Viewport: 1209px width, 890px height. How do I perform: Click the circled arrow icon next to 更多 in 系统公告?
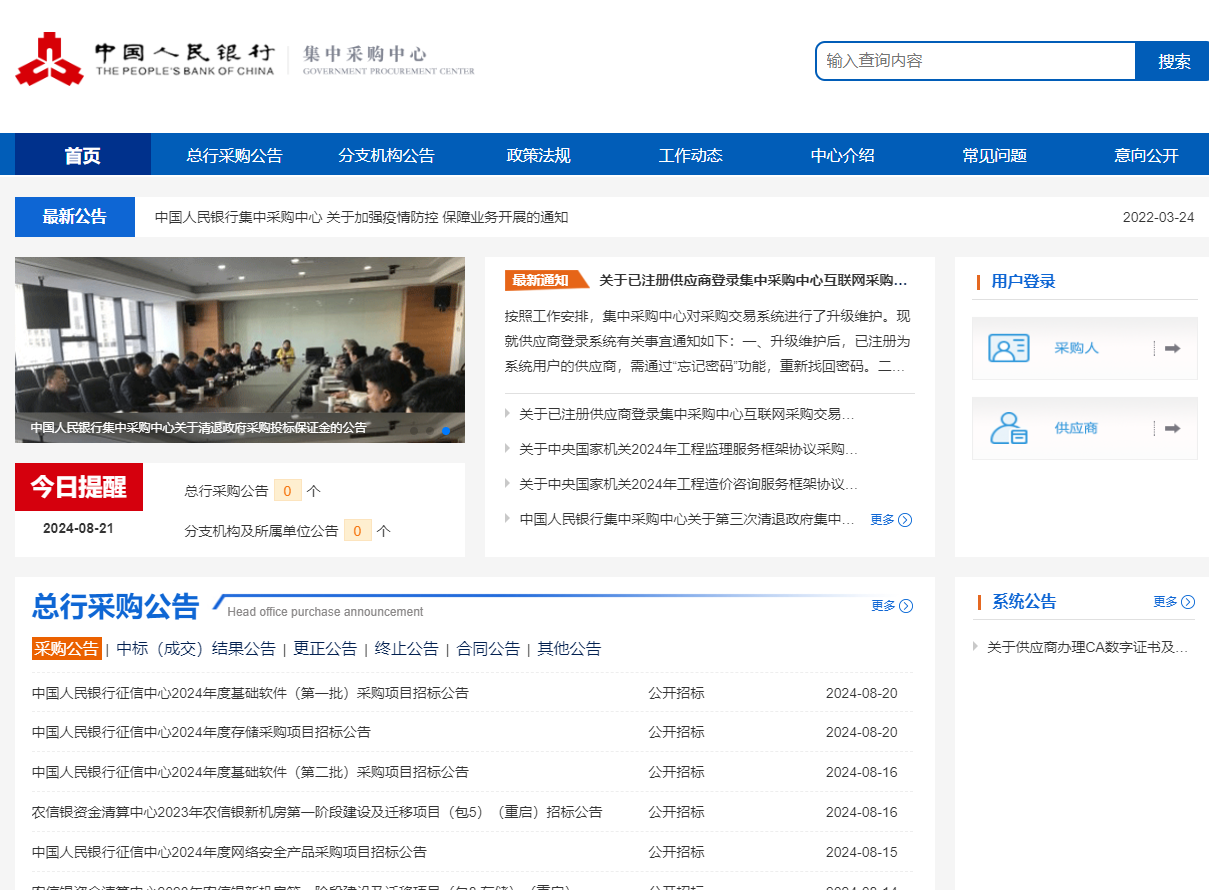1188,601
